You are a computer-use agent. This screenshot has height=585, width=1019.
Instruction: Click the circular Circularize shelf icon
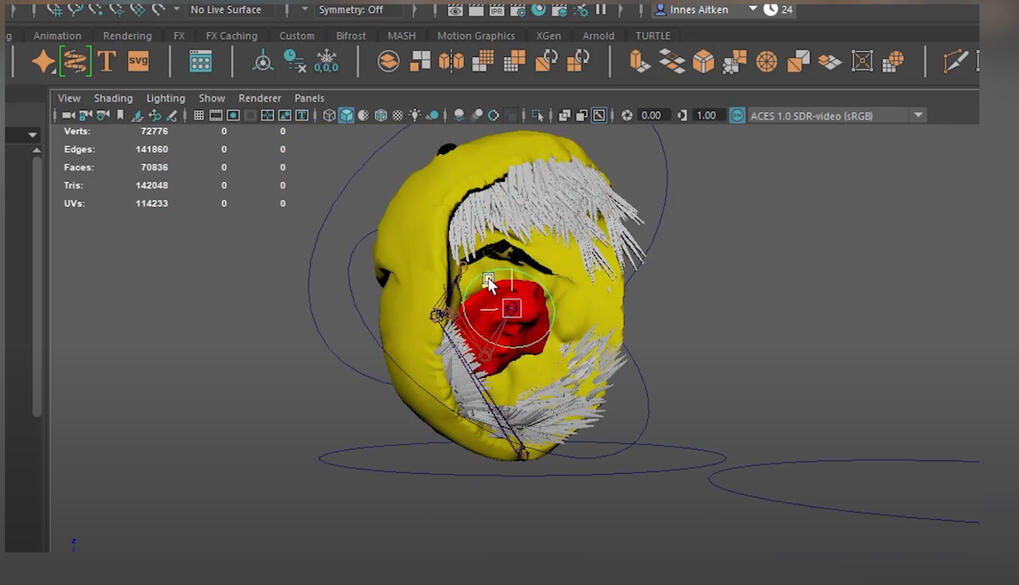(x=766, y=62)
